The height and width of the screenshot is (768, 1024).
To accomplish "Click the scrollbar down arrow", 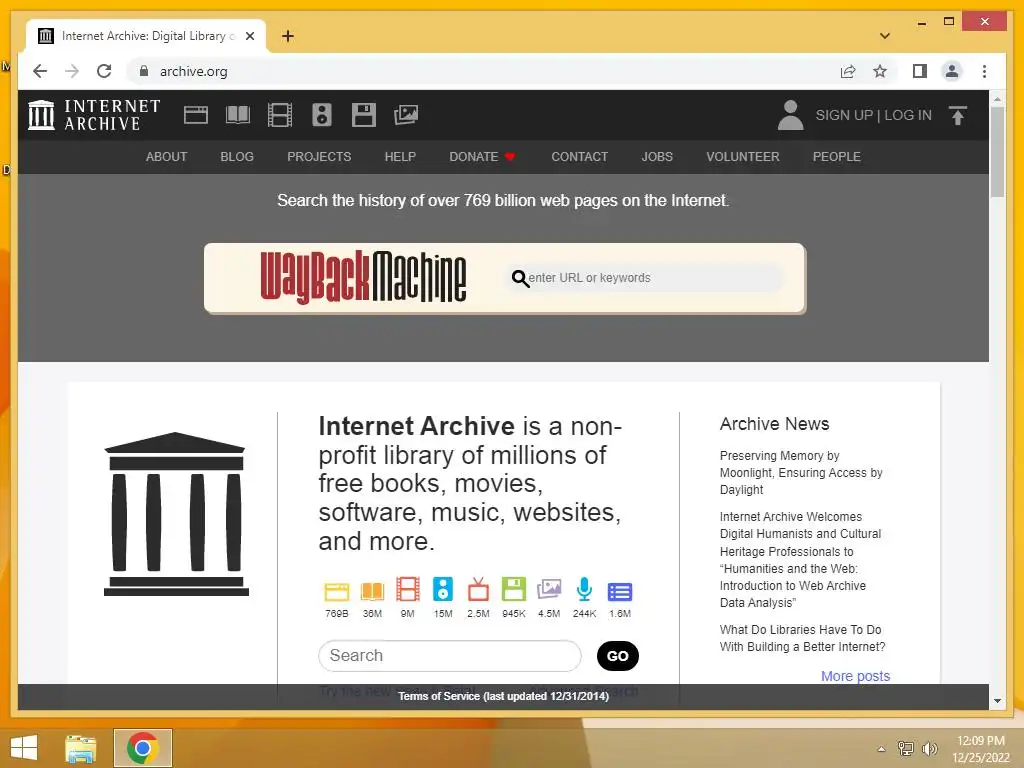I will (x=997, y=701).
